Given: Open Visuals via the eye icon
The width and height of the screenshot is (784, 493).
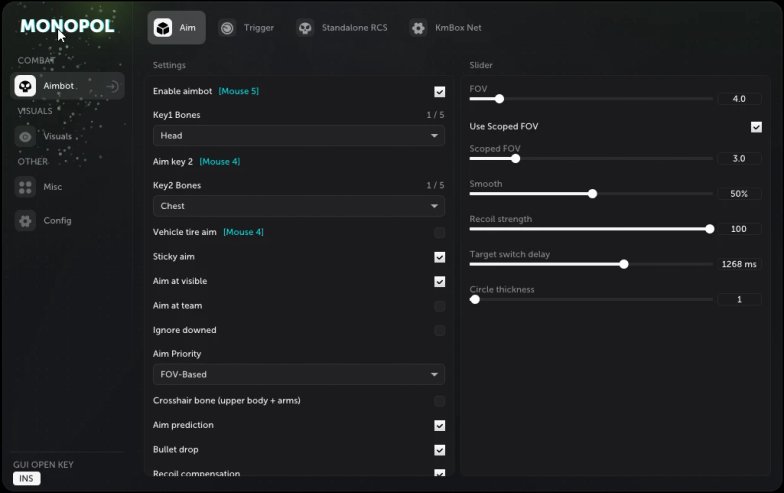Looking at the screenshot, I should coord(25,136).
